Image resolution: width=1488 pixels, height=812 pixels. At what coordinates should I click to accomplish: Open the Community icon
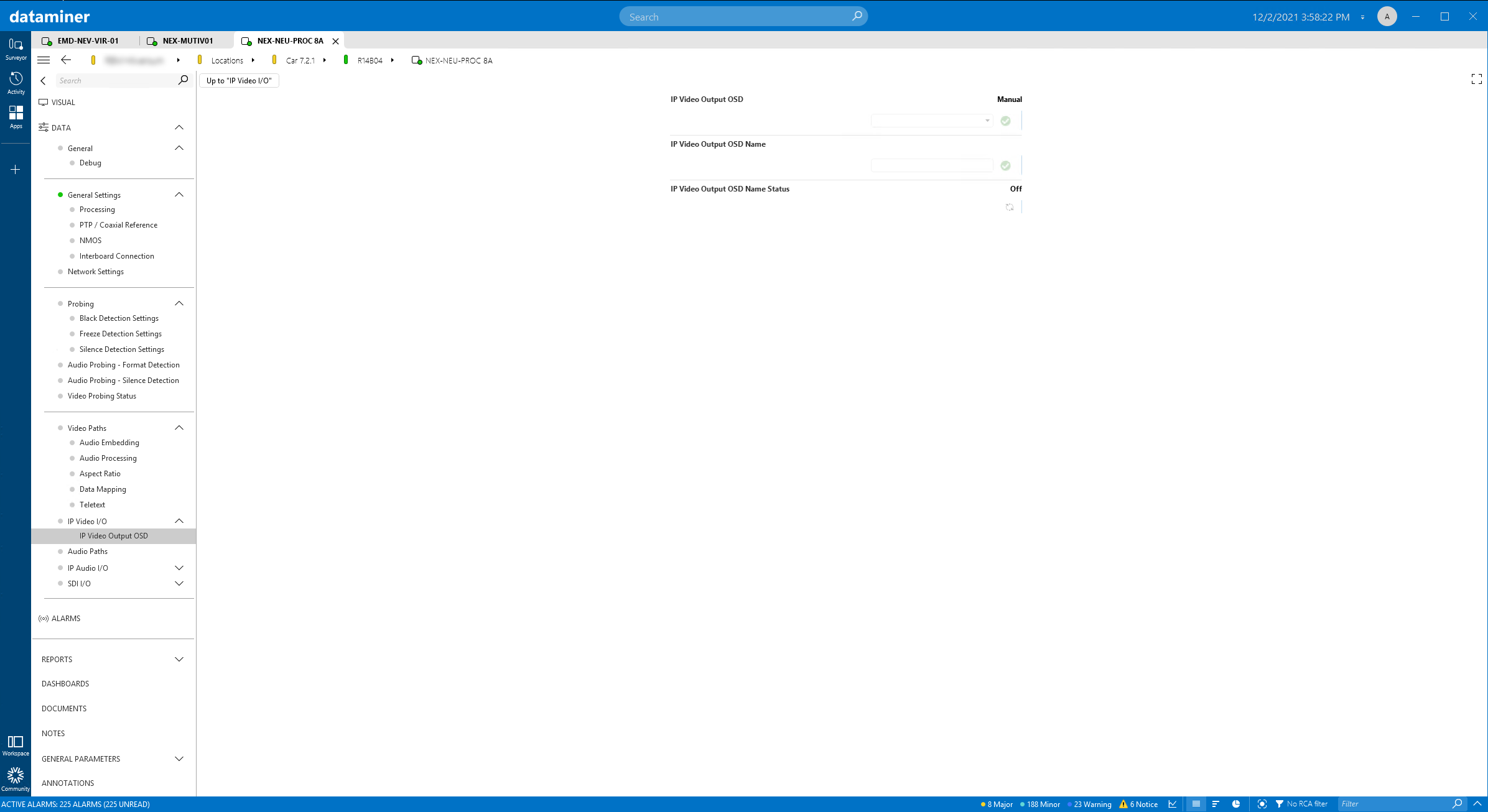pos(16,779)
